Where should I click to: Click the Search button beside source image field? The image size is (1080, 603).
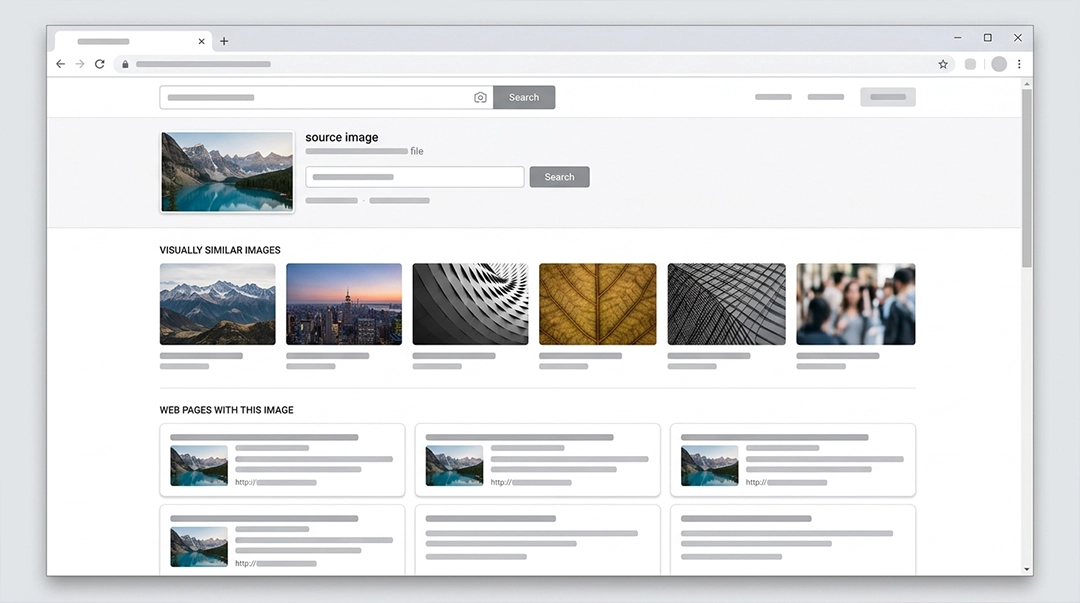[559, 177]
